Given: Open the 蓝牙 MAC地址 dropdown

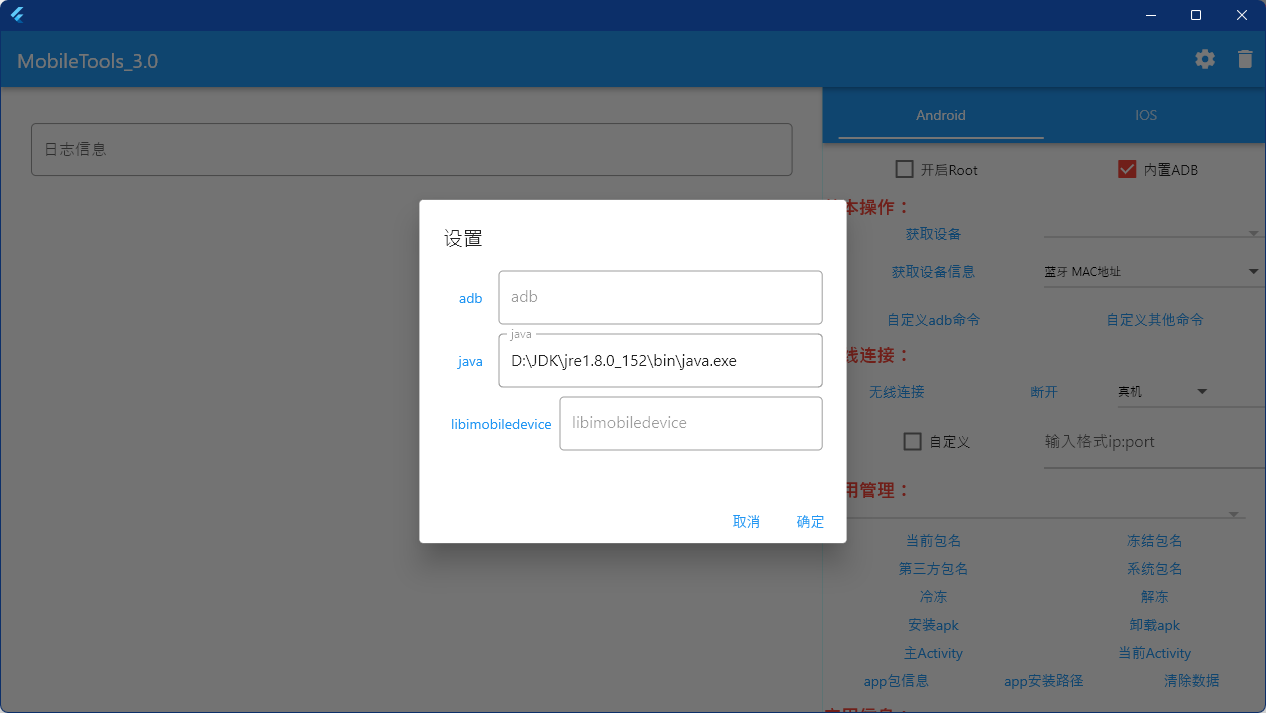Looking at the screenshot, I should (1154, 271).
